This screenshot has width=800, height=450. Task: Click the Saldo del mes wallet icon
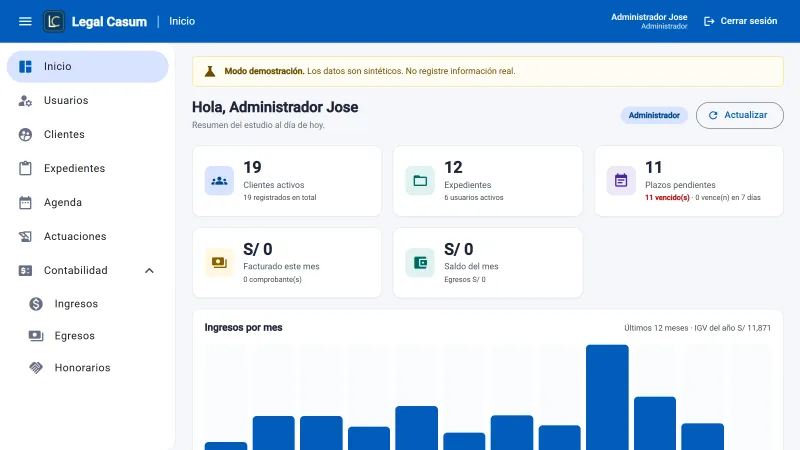pyautogui.click(x=420, y=262)
